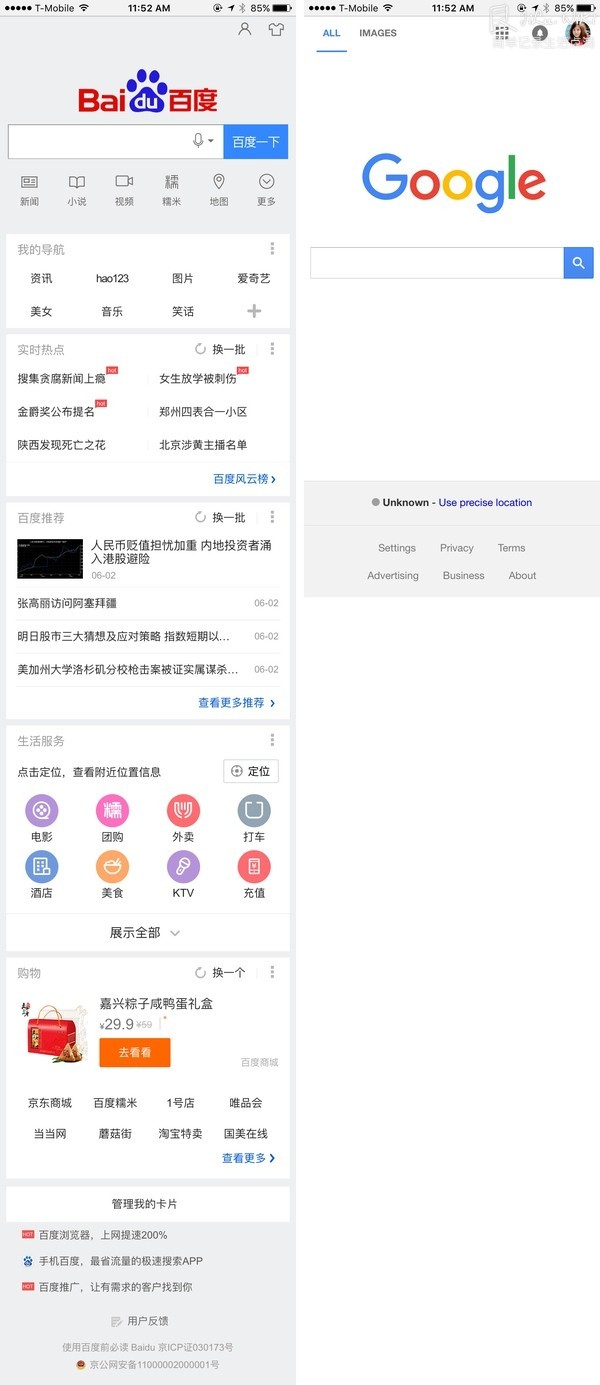Open 购物 card options menu
This screenshot has width=600, height=1385.
click(272, 972)
